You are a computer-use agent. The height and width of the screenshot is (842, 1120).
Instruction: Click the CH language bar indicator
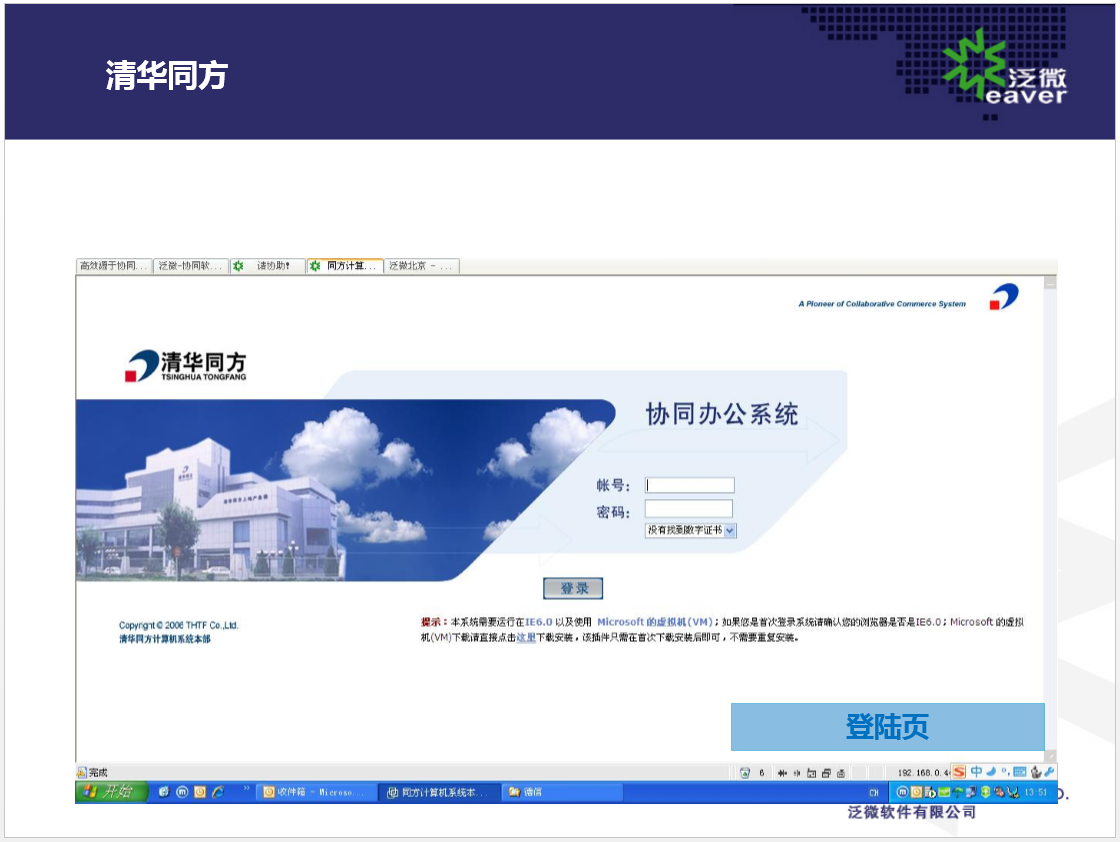pyautogui.click(x=874, y=793)
